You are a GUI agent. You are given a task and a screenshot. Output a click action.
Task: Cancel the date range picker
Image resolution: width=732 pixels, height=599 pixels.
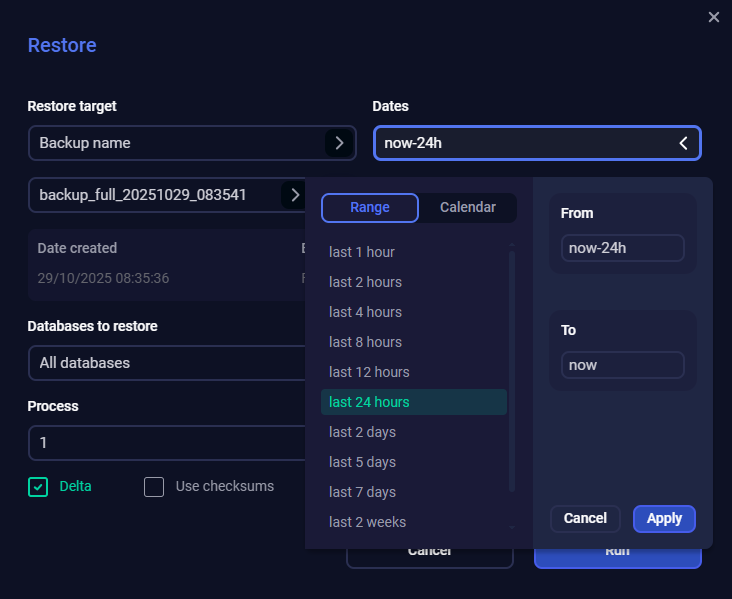tap(585, 518)
